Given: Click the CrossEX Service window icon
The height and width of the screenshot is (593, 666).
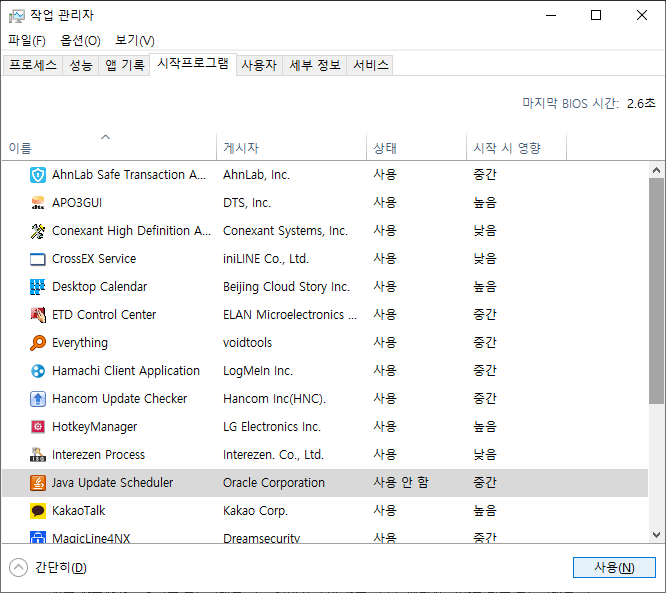Looking at the screenshot, I should 38,259.
